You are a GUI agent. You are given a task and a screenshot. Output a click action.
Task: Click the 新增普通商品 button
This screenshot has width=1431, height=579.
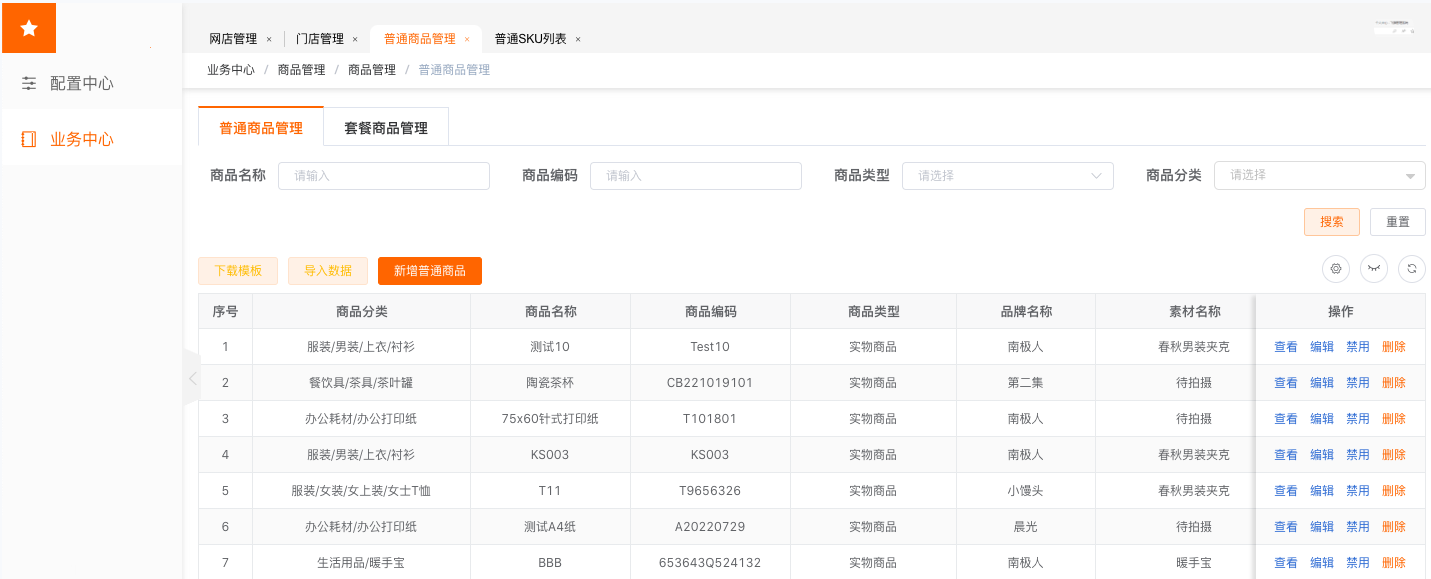429,271
